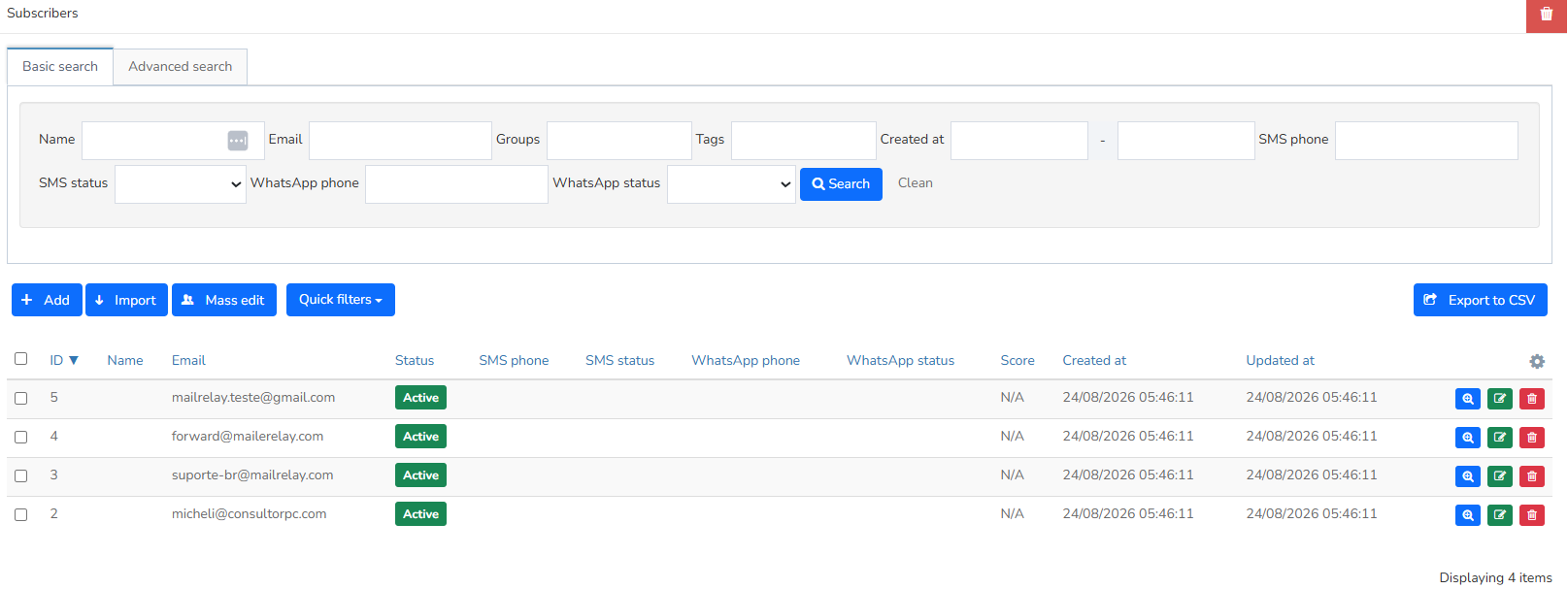View details of micheli@consultorpc.com subscriber

(x=1468, y=515)
